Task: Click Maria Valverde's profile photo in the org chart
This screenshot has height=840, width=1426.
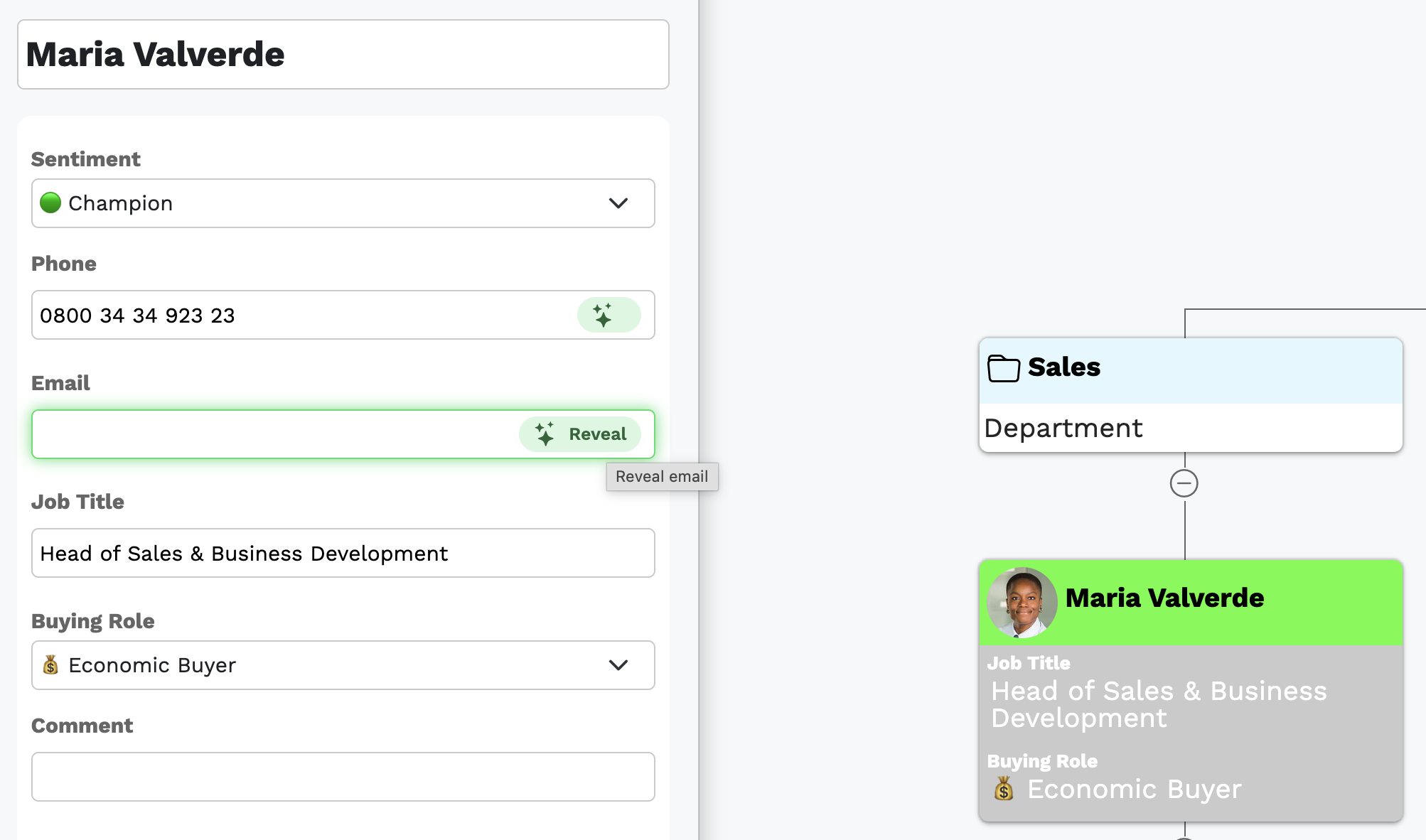Action: point(1022,603)
